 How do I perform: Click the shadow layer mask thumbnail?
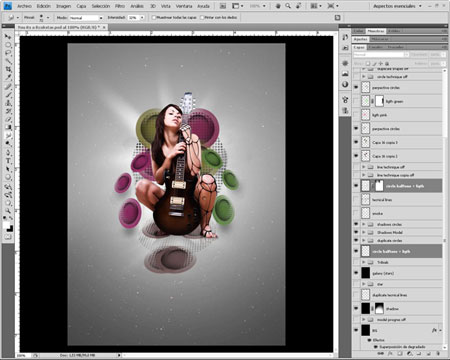[379, 309]
